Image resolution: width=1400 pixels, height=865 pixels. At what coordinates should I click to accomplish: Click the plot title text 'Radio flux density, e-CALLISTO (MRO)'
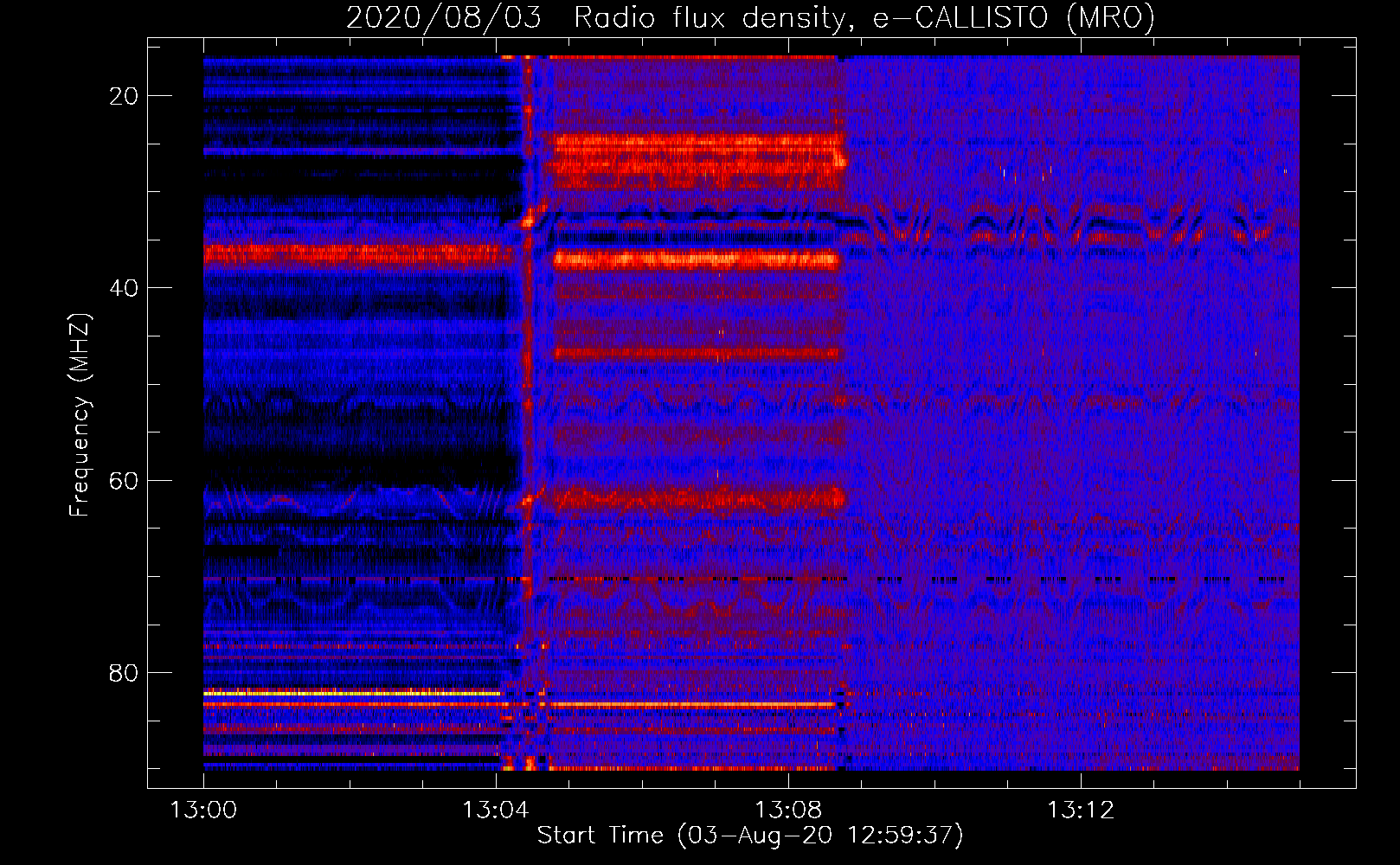coord(864,17)
